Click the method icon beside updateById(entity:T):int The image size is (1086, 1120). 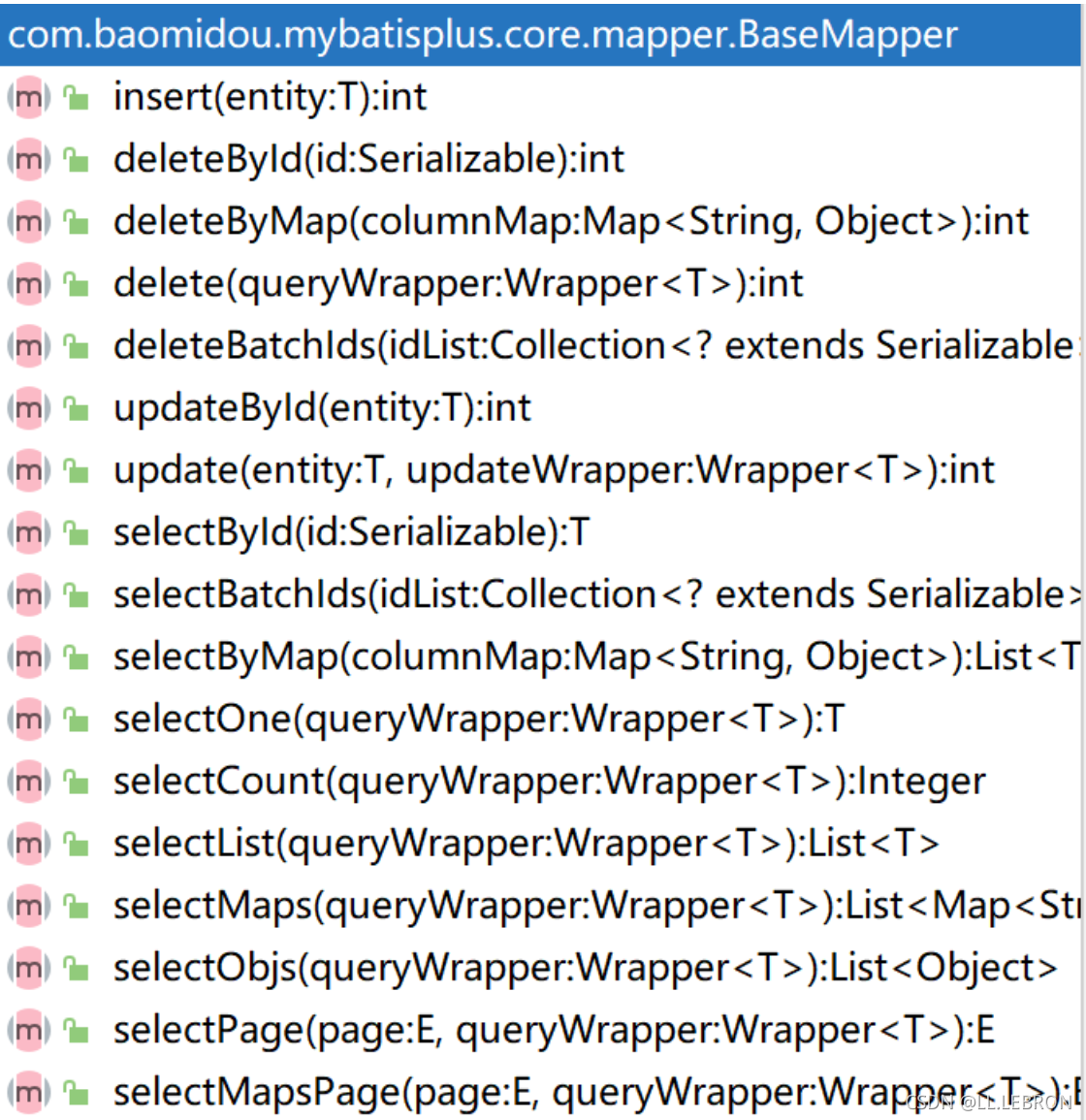[x=28, y=408]
